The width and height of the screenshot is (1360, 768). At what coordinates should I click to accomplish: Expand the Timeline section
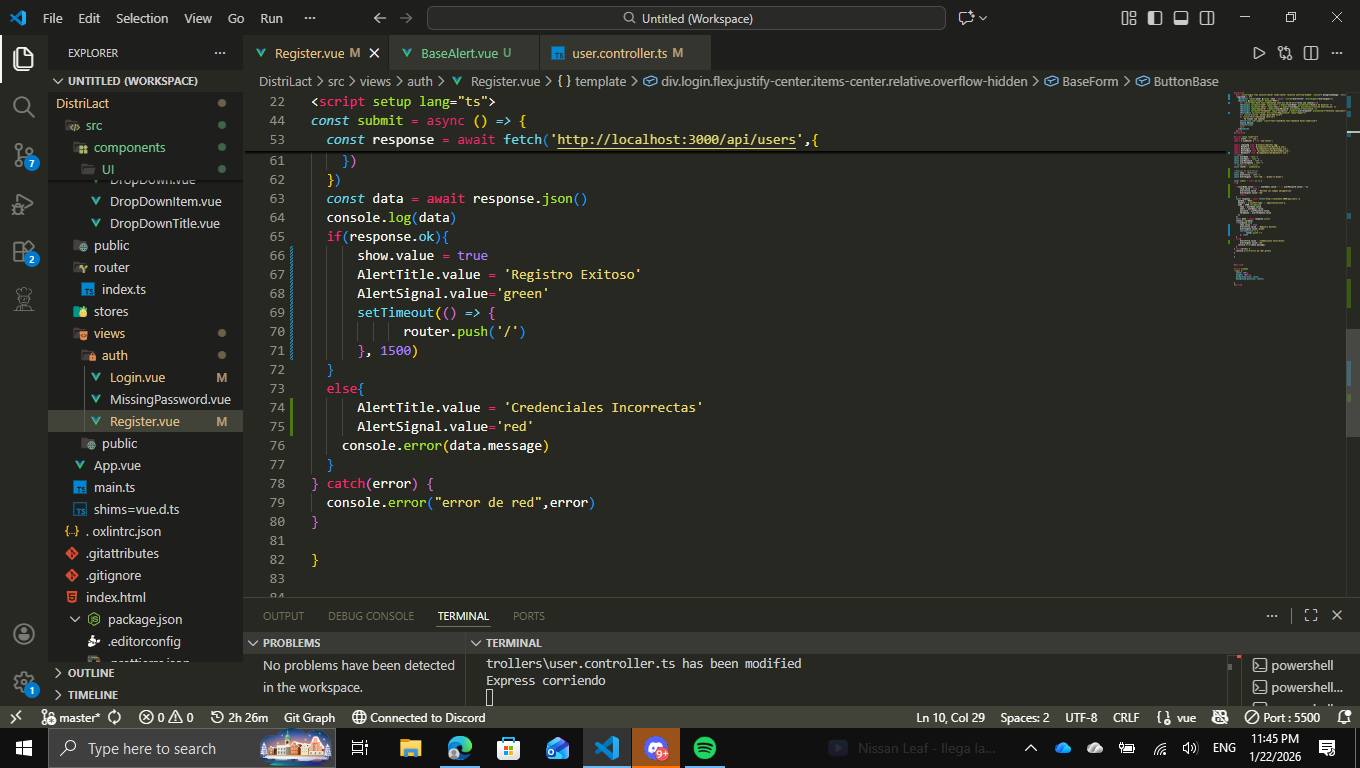click(x=92, y=695)
